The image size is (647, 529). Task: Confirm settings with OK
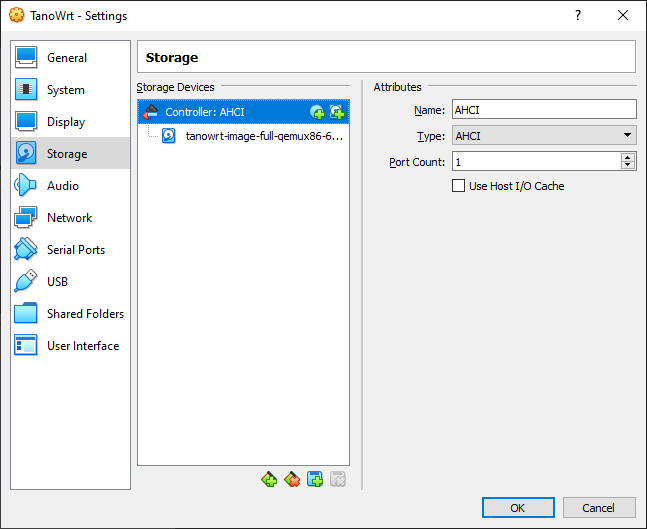[518, 508]
